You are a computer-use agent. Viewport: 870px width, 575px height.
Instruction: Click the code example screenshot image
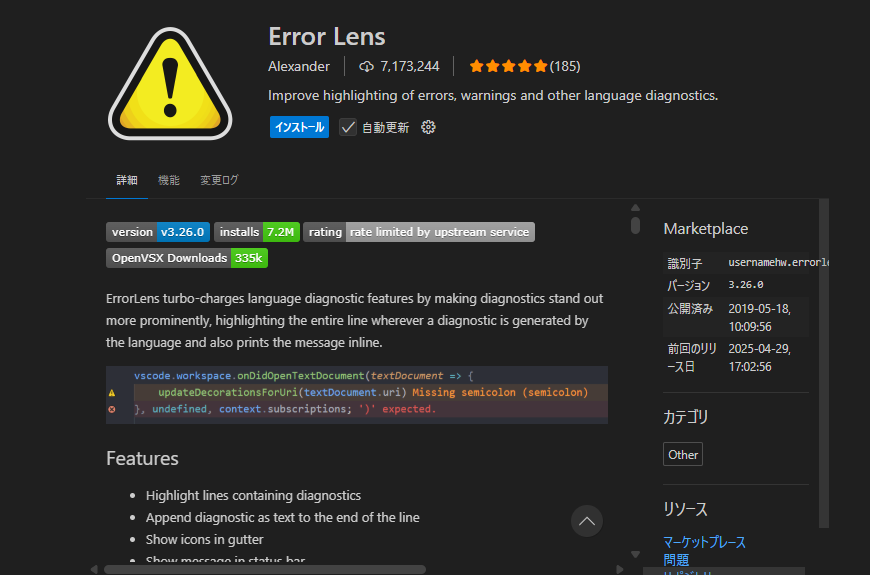point(356,393)
